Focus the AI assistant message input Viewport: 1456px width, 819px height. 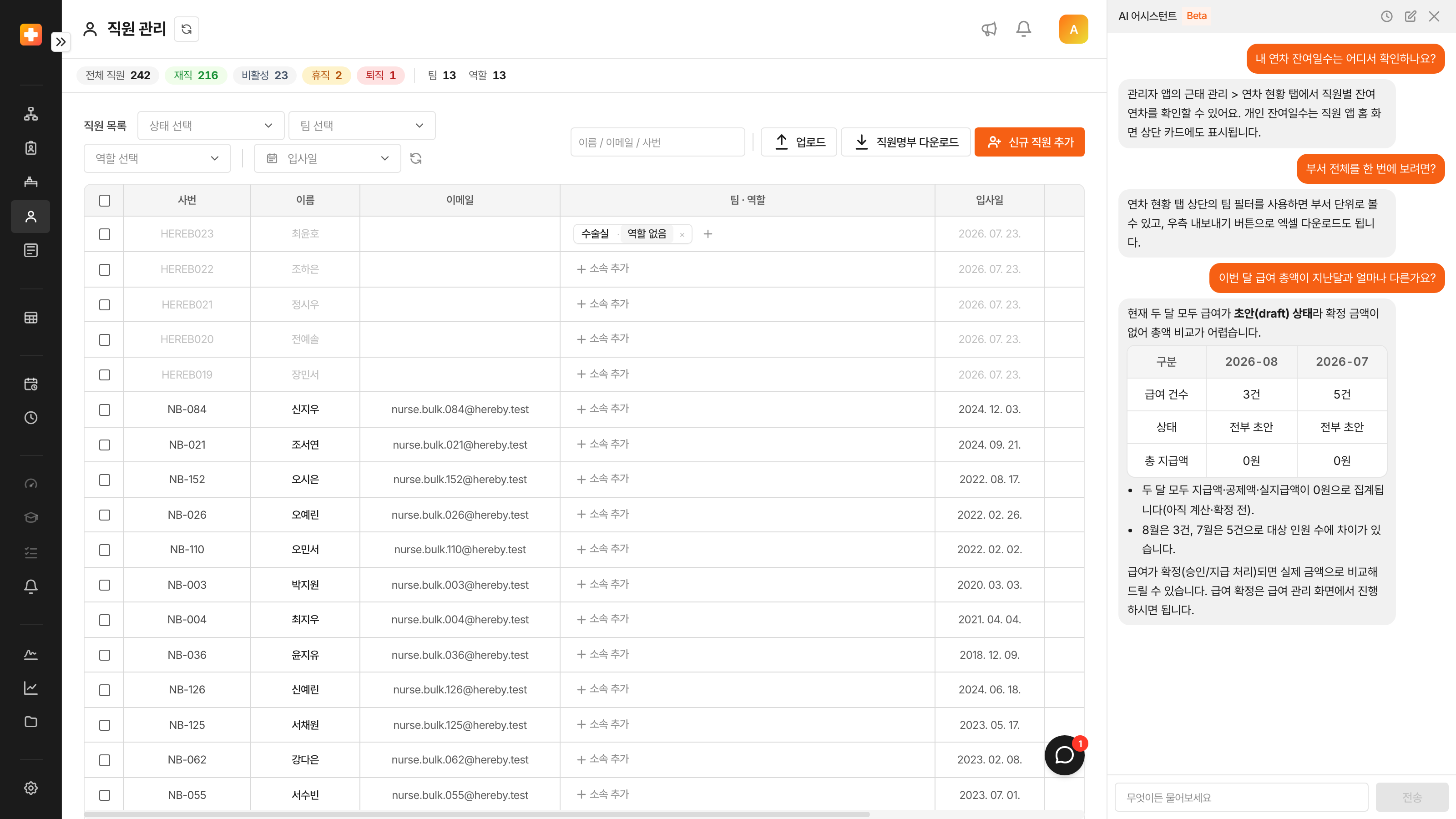(1241, 797)
